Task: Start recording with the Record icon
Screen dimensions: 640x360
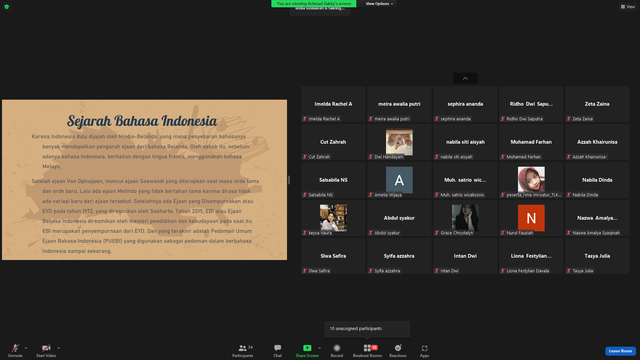Action: coord(337,348)
